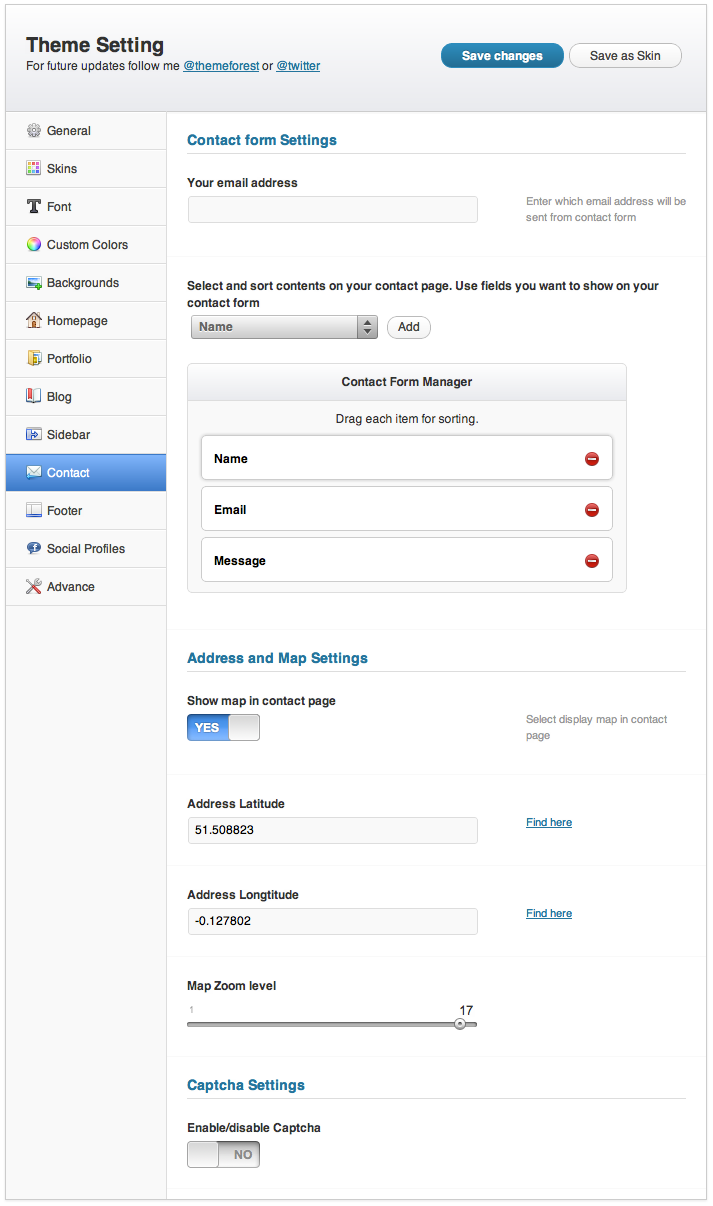
Task: Open Skins via its color grid icon
Action: 34,169
